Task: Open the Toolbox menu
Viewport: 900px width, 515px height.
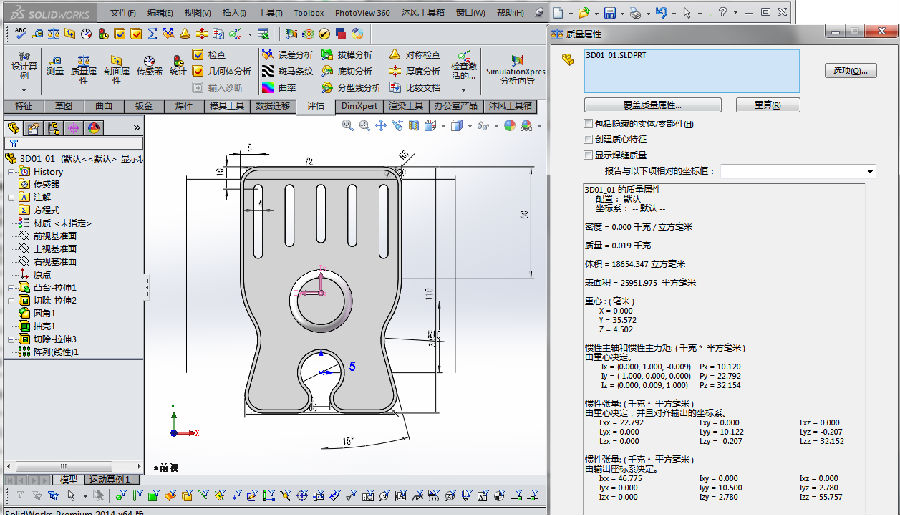Action: tap(311, 13)
